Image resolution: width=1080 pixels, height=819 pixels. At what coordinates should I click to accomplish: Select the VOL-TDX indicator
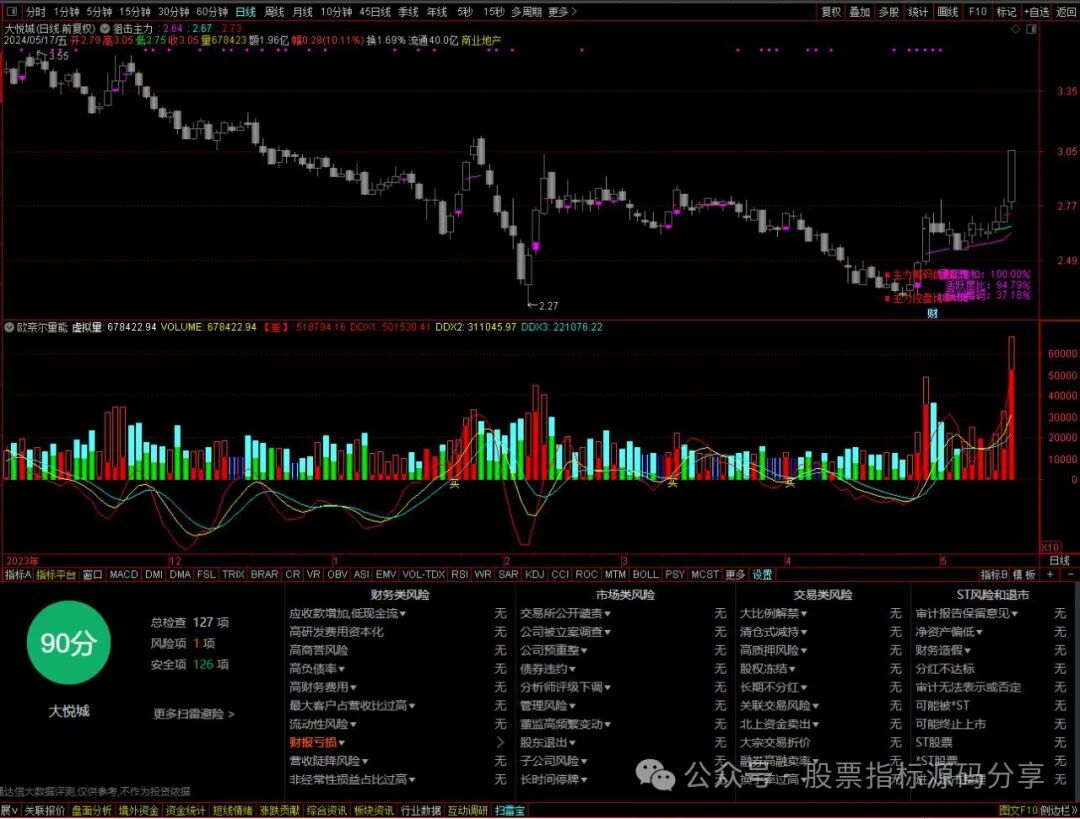(x=424, y=574)
